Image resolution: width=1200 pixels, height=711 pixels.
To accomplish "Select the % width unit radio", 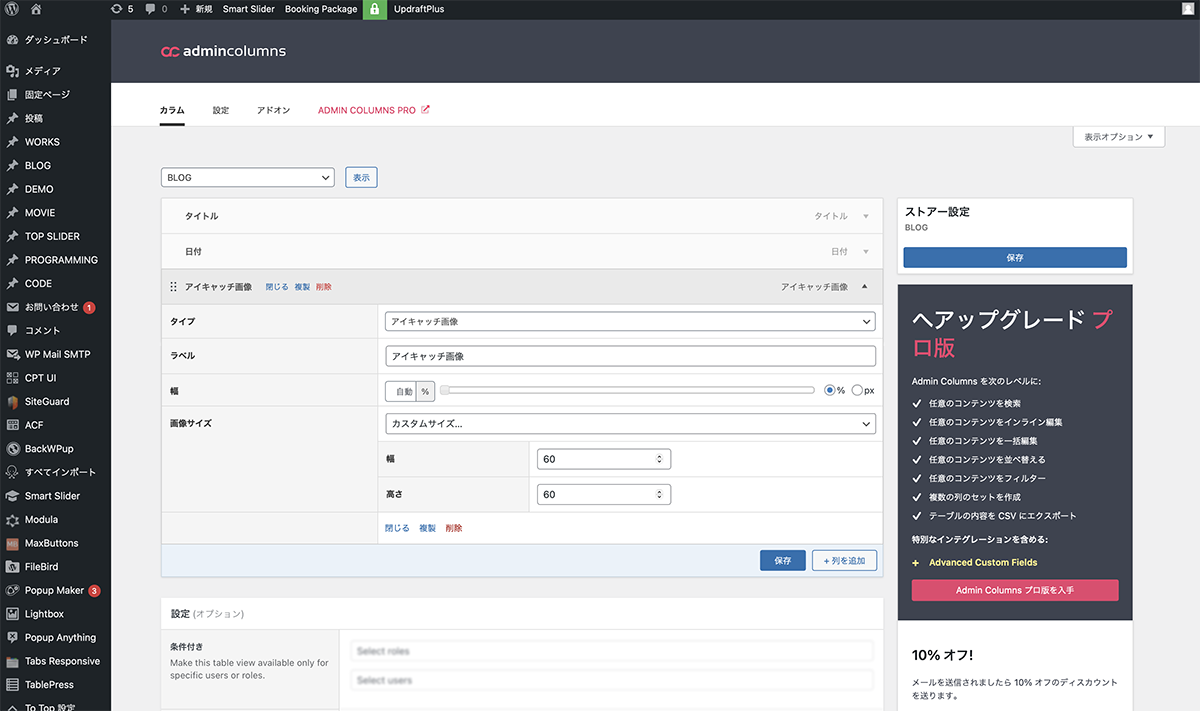I will point(829,390).
